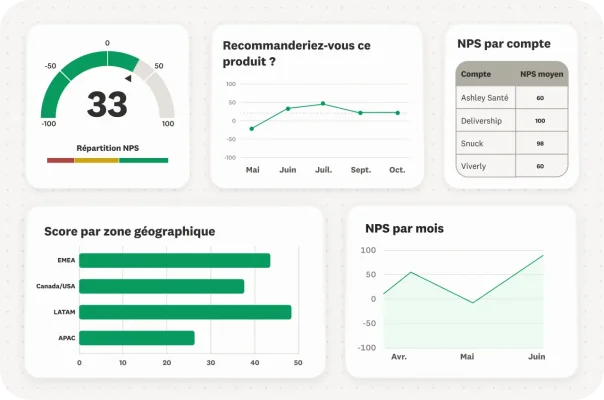
Task: Click the NPS value 100 for Delivership
Action: coord(540,121)
